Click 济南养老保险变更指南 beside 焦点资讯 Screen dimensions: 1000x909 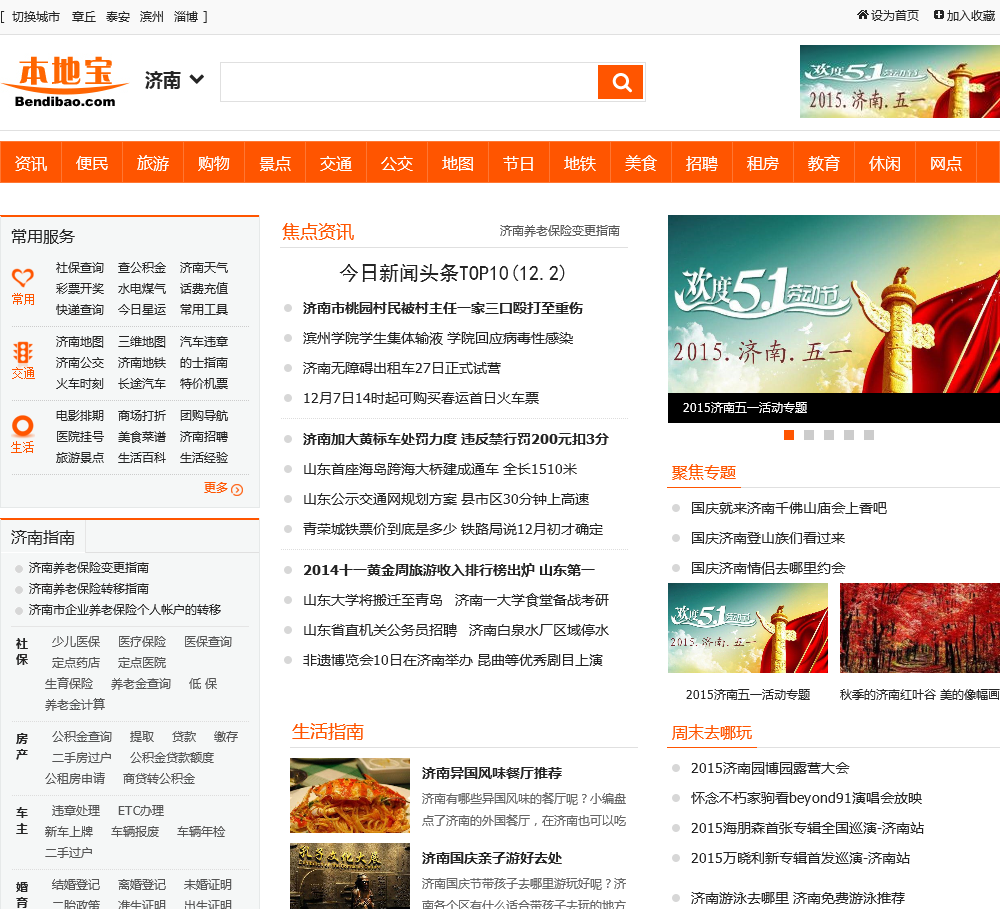tap(559, 231)
